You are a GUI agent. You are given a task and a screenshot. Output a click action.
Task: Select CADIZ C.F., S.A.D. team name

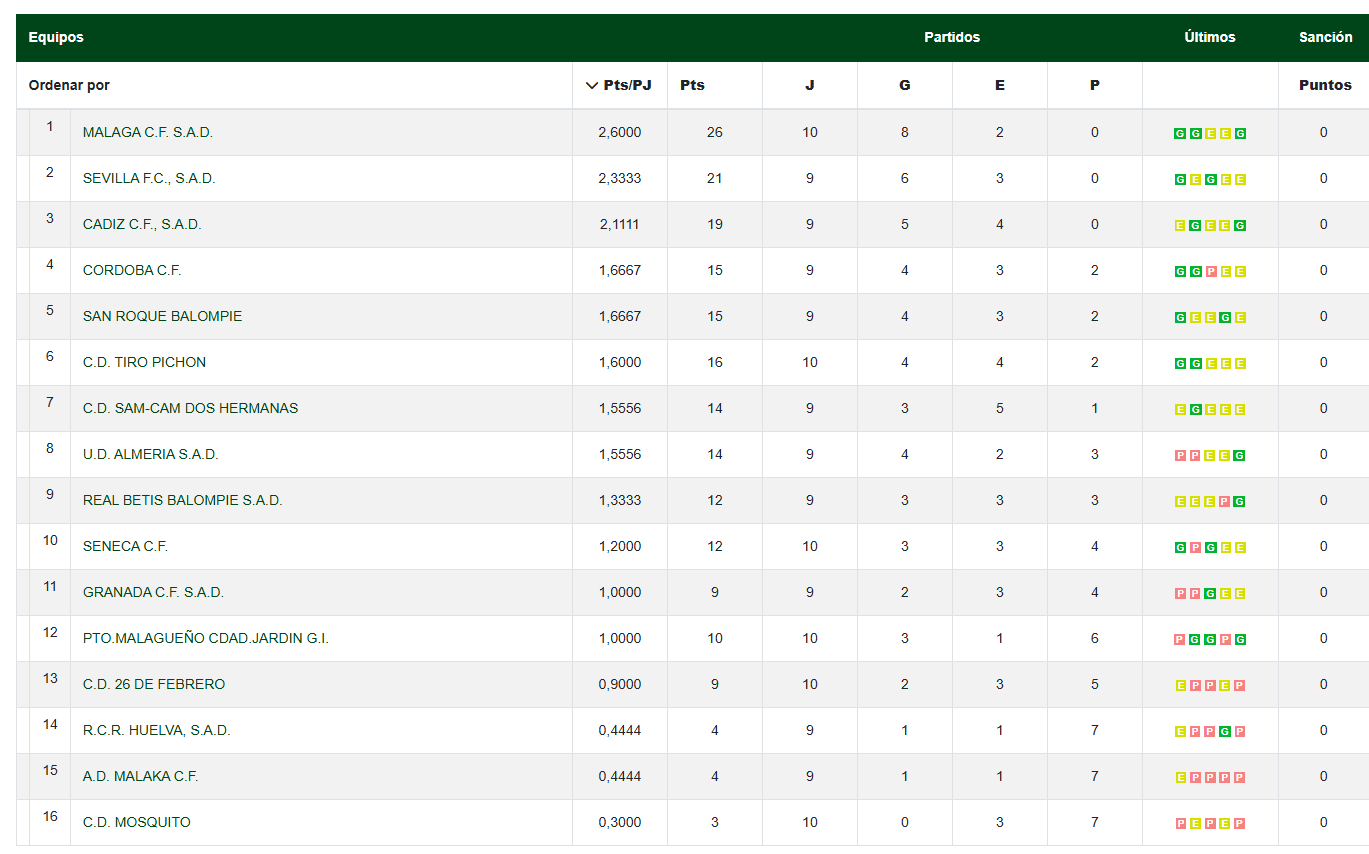(x=142, y=224)
